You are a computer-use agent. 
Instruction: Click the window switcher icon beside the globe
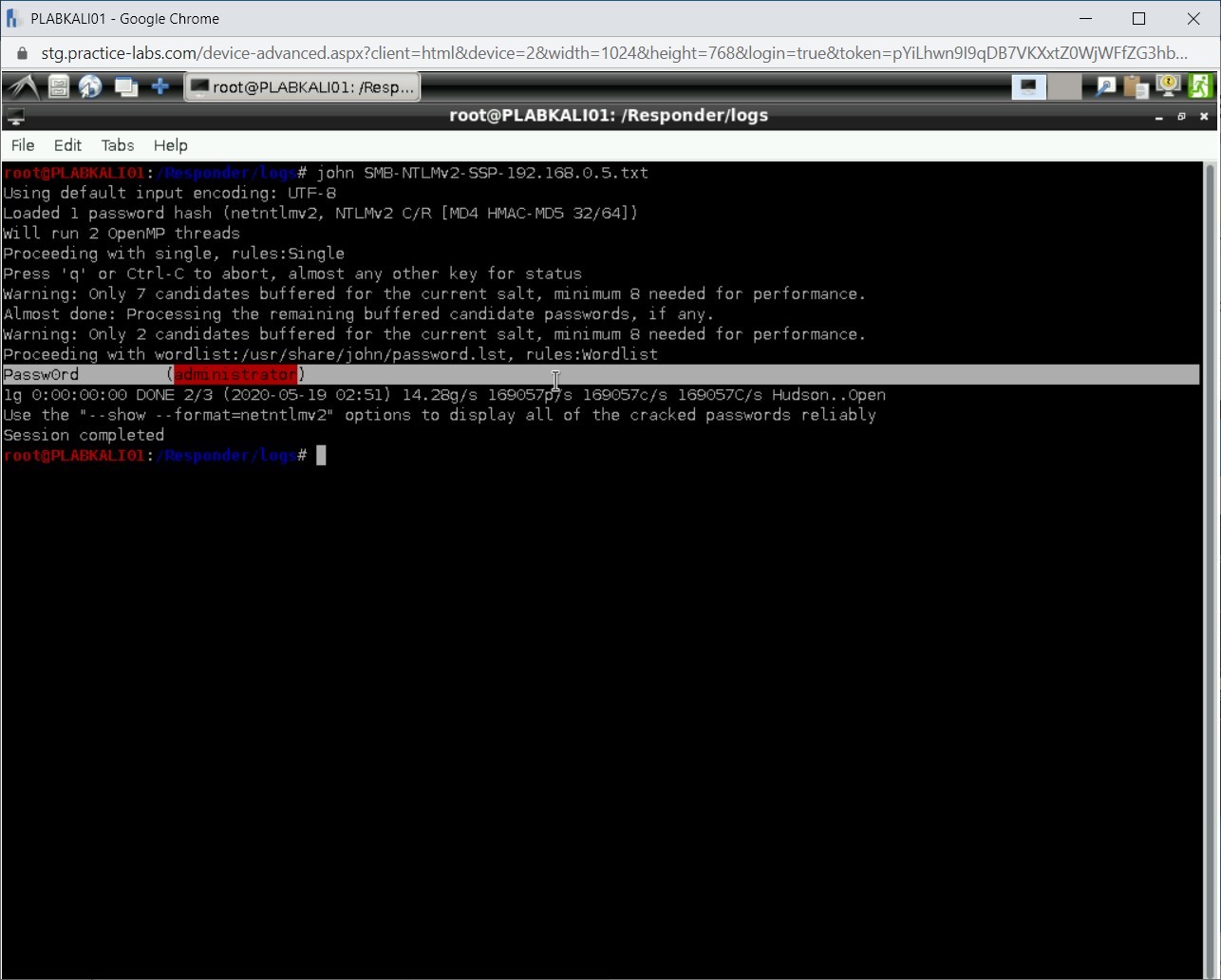(x=124, y=86)
